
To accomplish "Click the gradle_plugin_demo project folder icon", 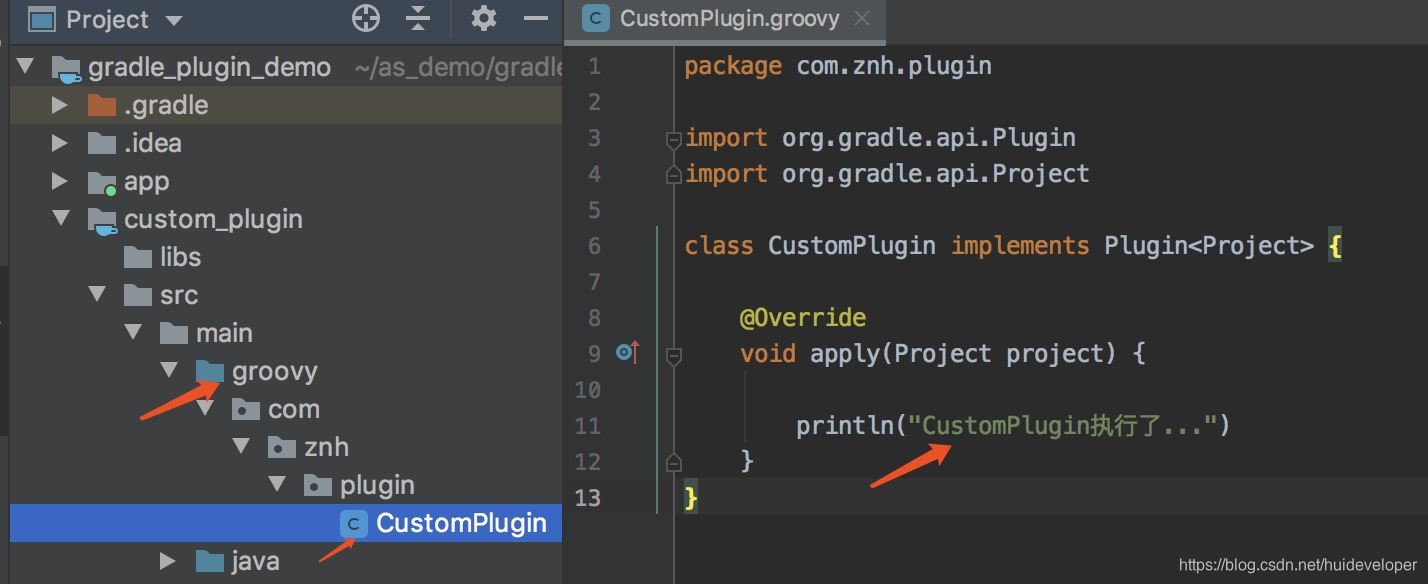I will pyautogui.click(x=66, y=69).
